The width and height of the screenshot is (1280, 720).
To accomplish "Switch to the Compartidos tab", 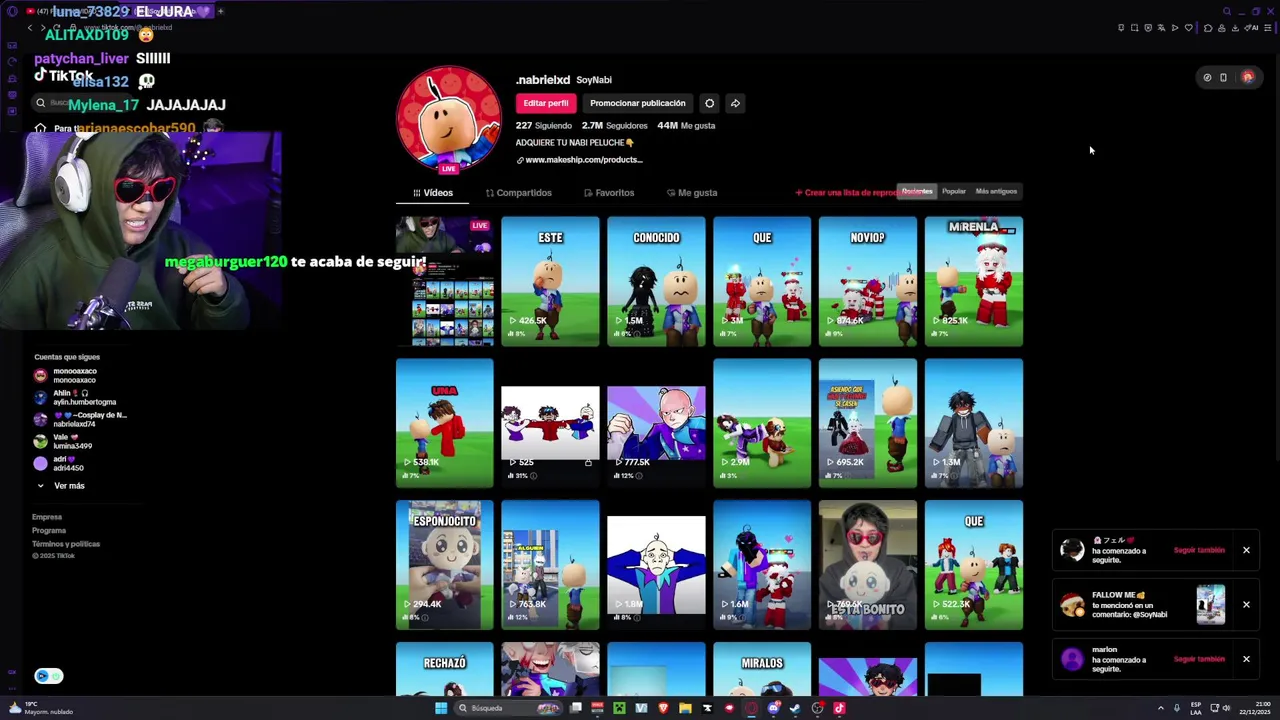I will [518, 193].
